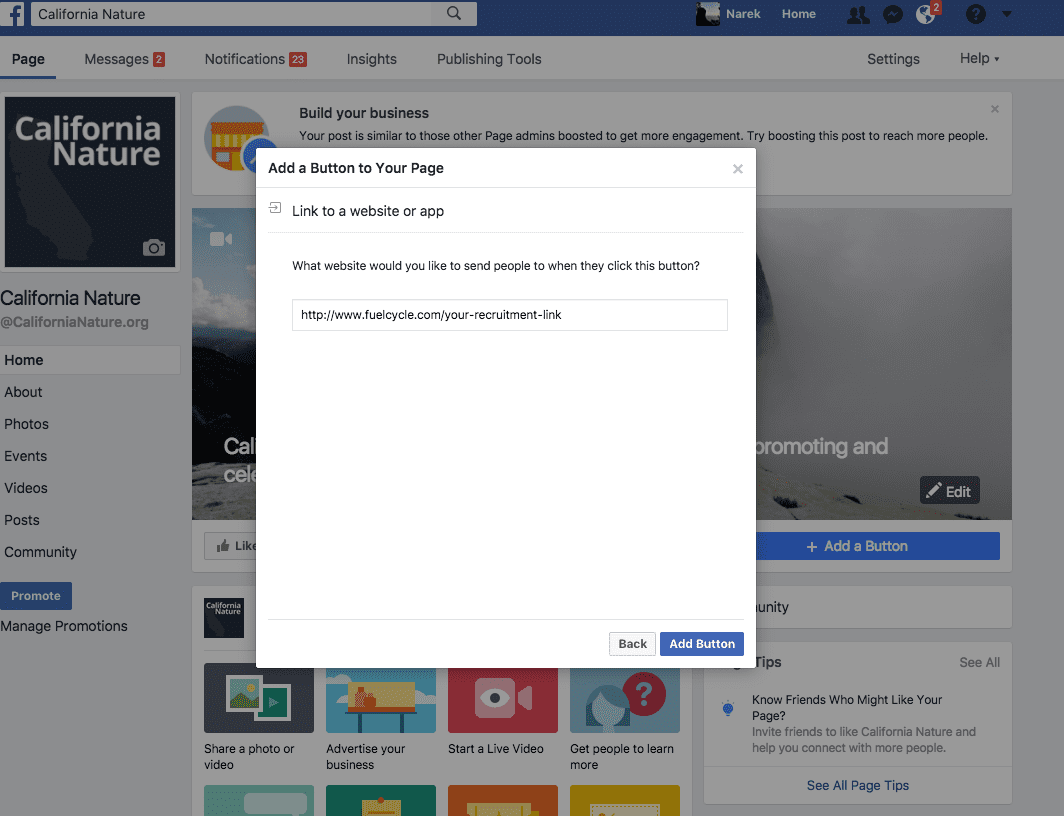Click the Link to website icon
The height and width of the screenshot is (816, 1064).
(275, 208)
